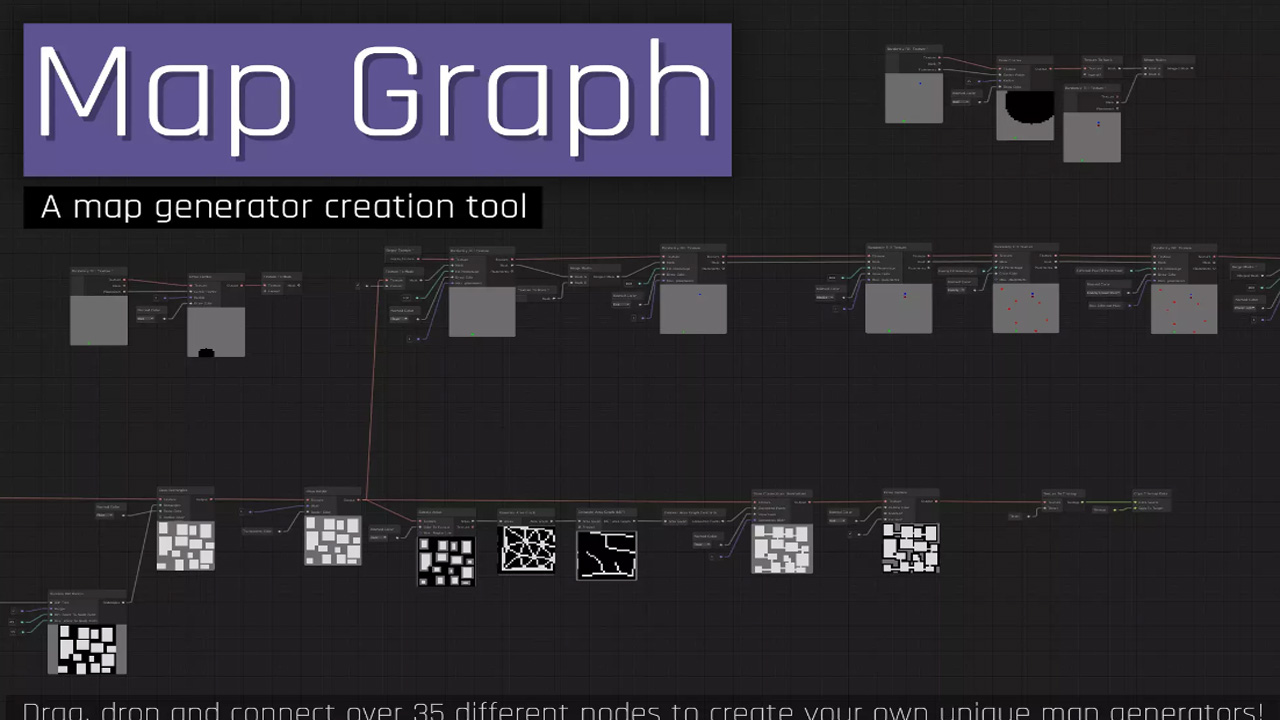Open the white triangulation web preview
This screenshot has height=720, width=1280.
(527, 549)
